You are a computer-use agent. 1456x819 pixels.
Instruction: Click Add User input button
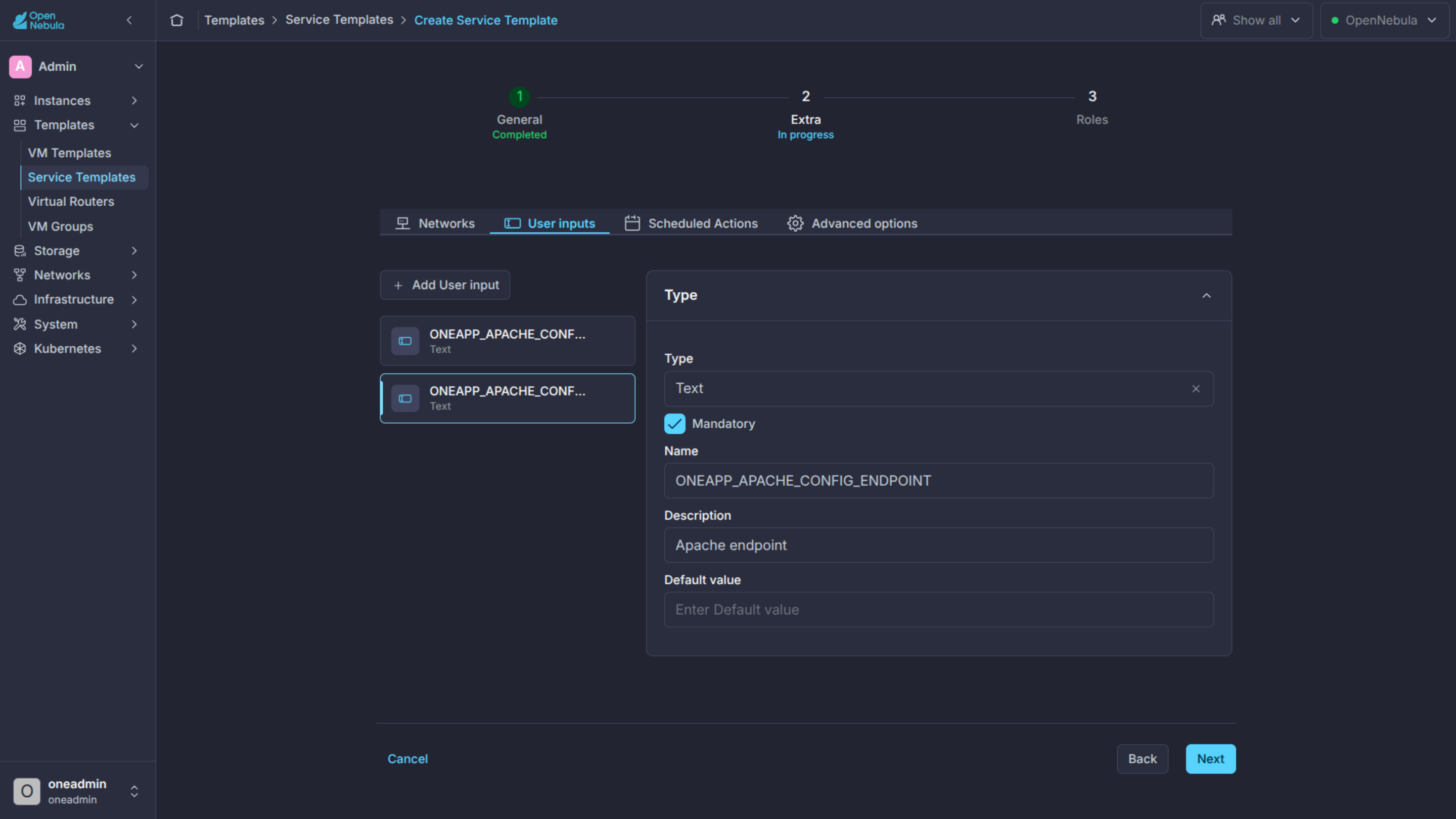445,286
